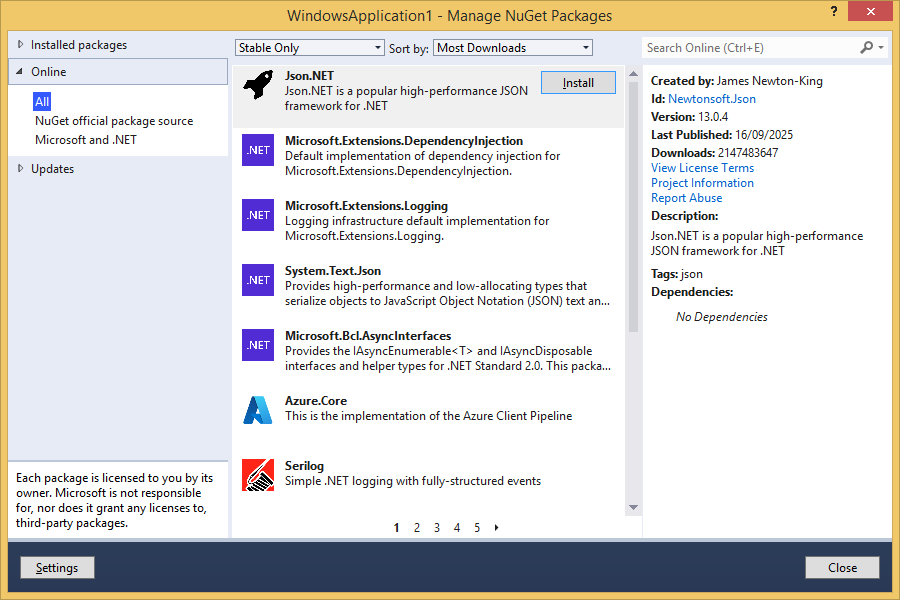Image resolution: width=900 pixels, height=600 pixels.
Task: Expand the Updates section
Action: pos(20,168)
